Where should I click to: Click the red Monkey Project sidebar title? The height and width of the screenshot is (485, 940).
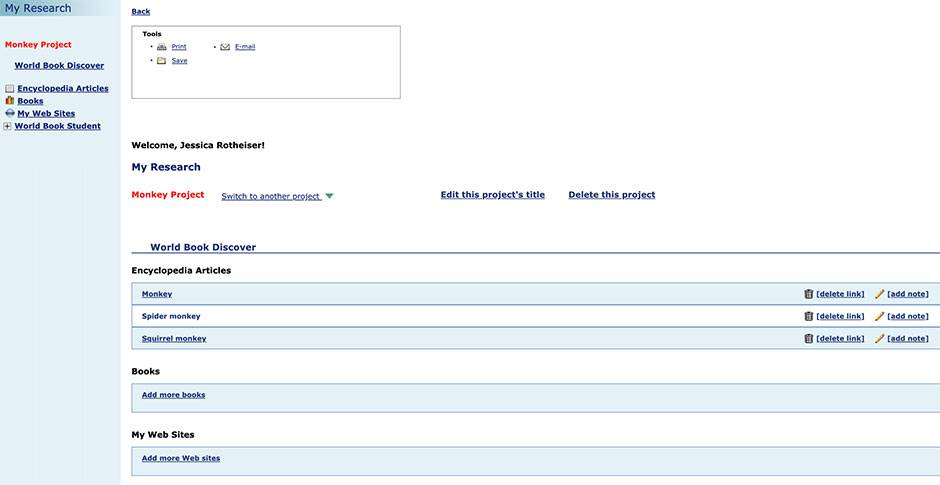click(38, 44)
